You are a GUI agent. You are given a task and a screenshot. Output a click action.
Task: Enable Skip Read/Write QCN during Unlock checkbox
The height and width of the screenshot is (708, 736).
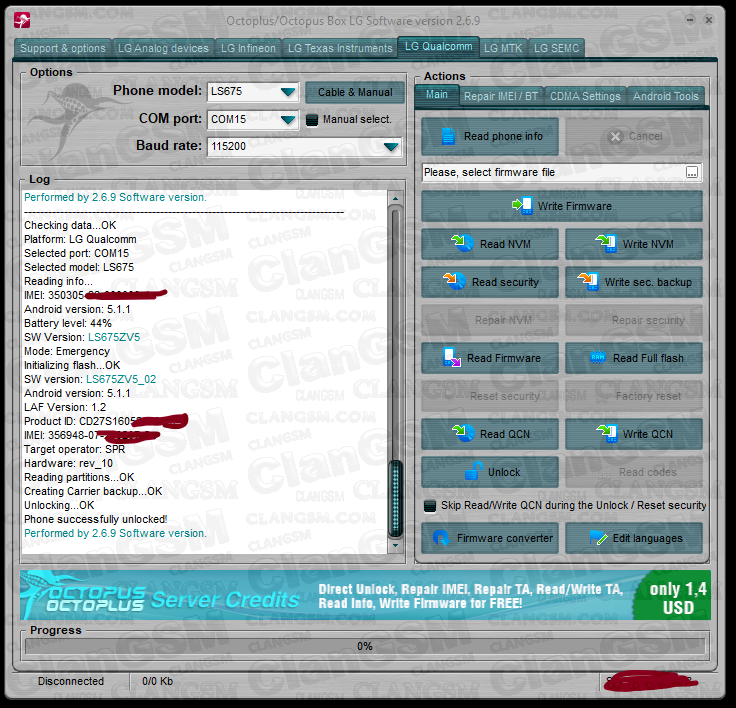429,506
